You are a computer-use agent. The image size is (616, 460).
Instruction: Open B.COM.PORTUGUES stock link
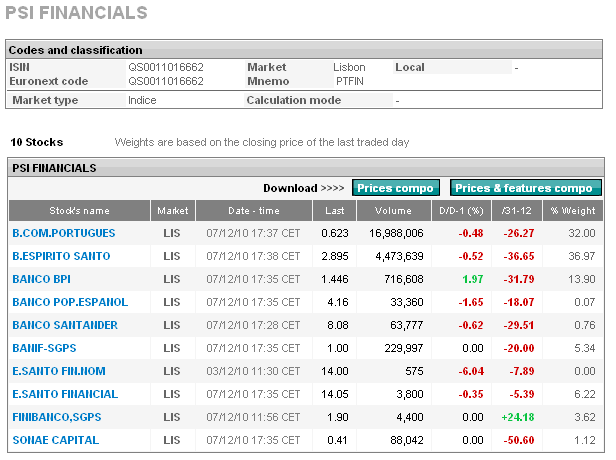(64, 233)
